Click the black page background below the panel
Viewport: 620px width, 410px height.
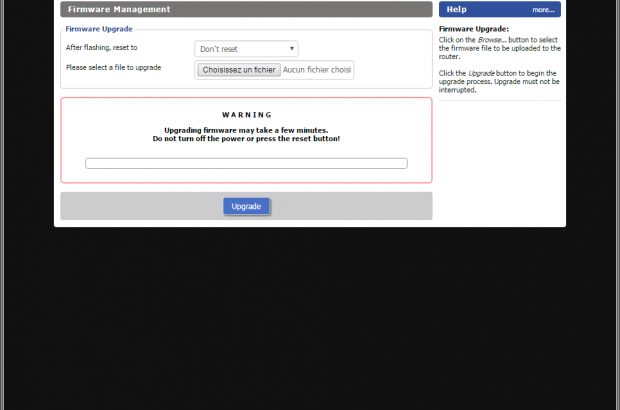click(x=310, y=320)
